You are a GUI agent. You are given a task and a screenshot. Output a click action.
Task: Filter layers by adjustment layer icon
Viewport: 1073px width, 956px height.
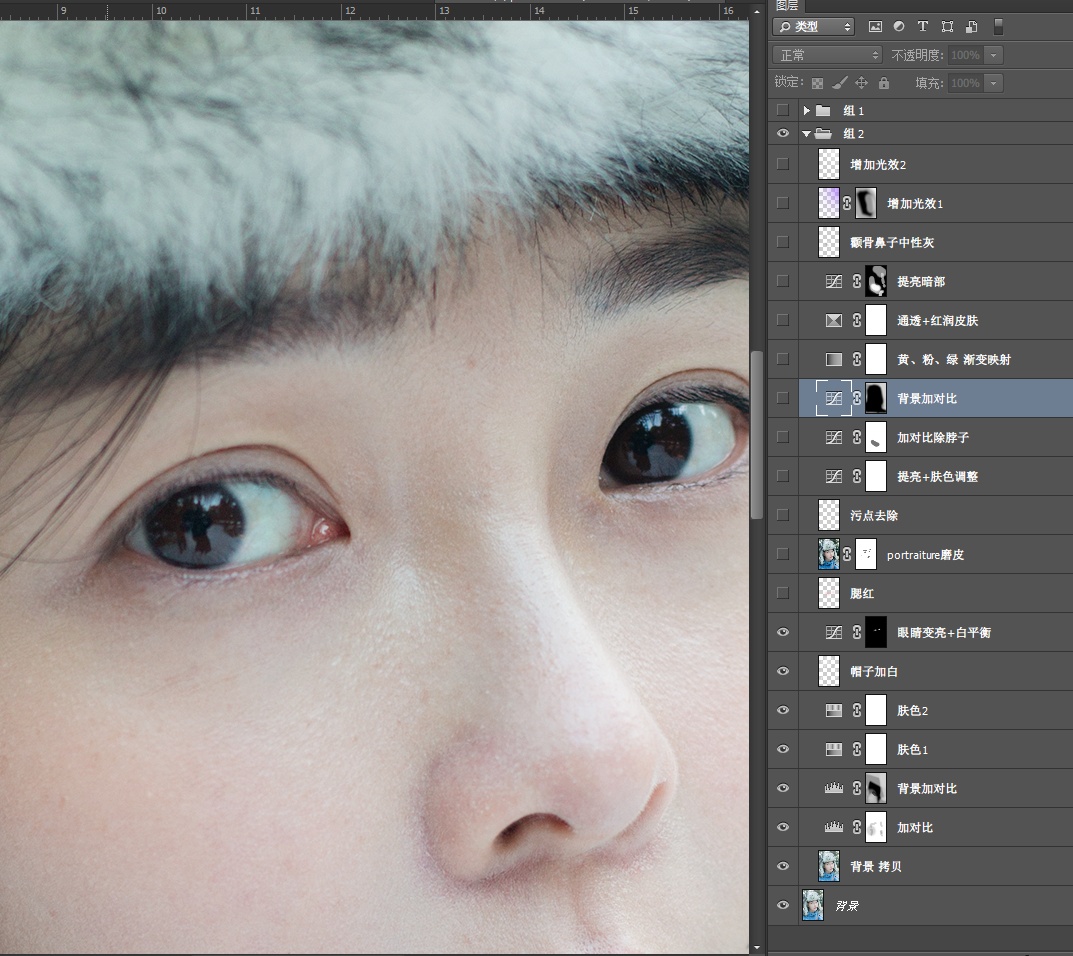click(x=899, y=27)
